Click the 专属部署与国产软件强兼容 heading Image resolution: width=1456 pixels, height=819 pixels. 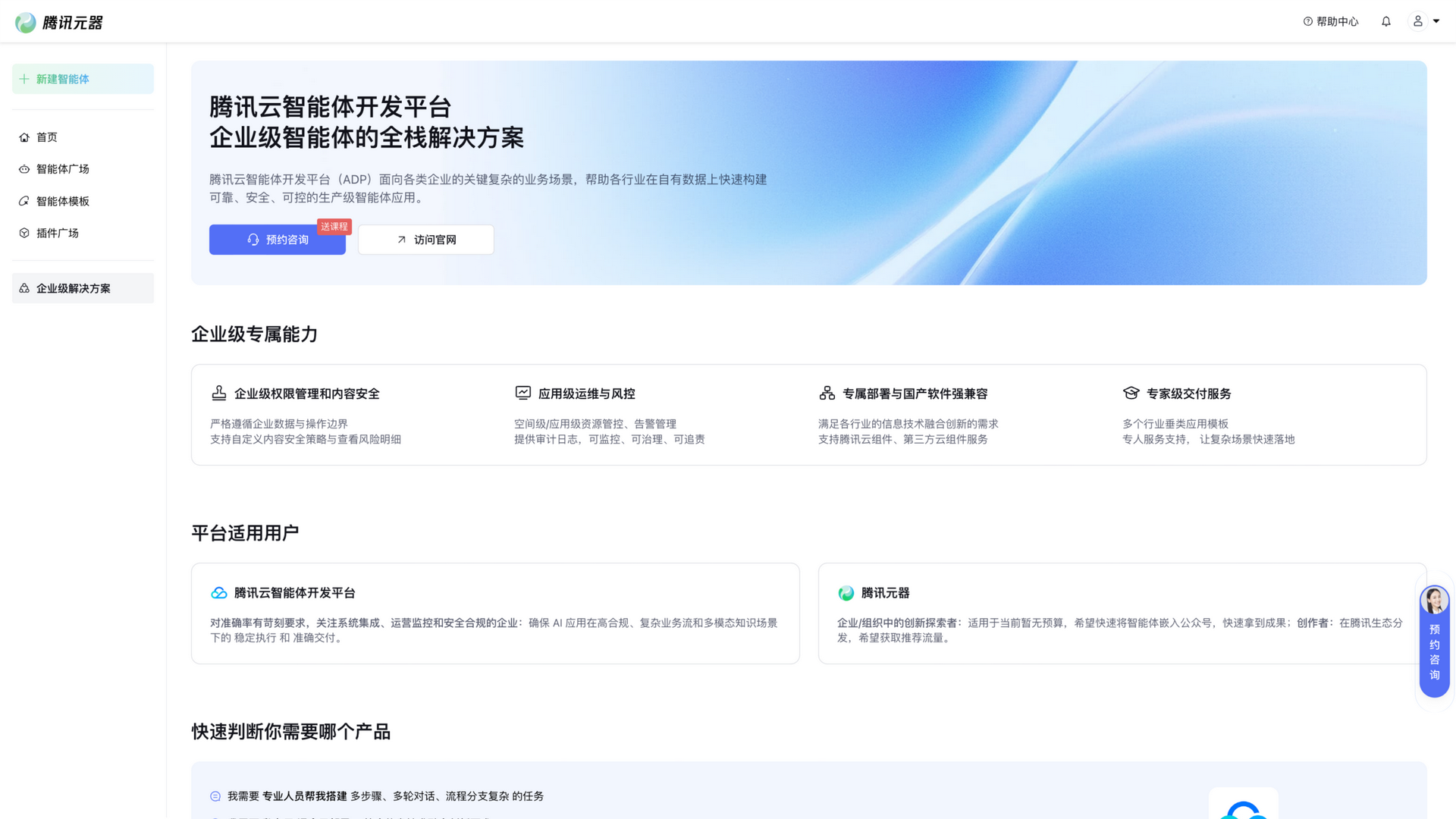coord(915,394)
